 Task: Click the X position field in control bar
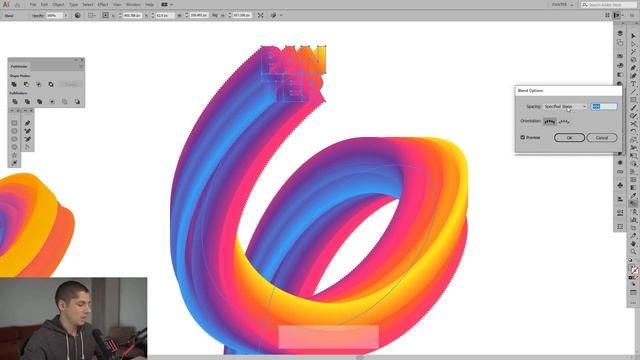133,16
